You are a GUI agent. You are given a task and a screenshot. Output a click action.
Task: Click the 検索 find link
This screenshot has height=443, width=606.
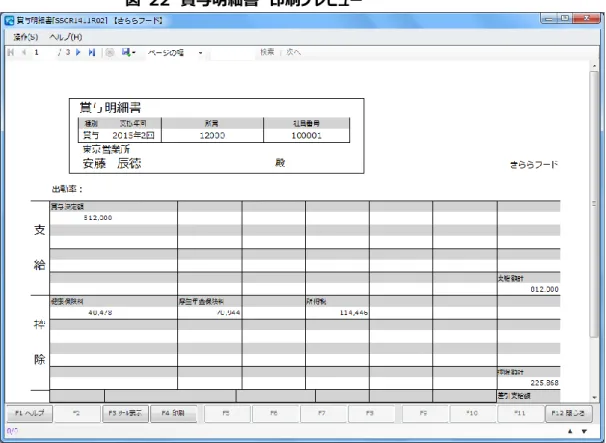tap(267, 52)
